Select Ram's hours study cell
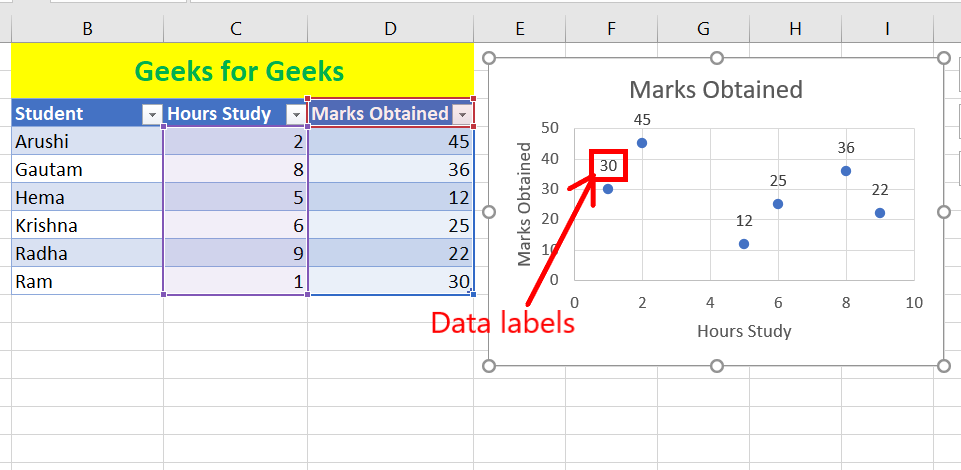Screen dimensions: 961x470 [x=236, y=281]
